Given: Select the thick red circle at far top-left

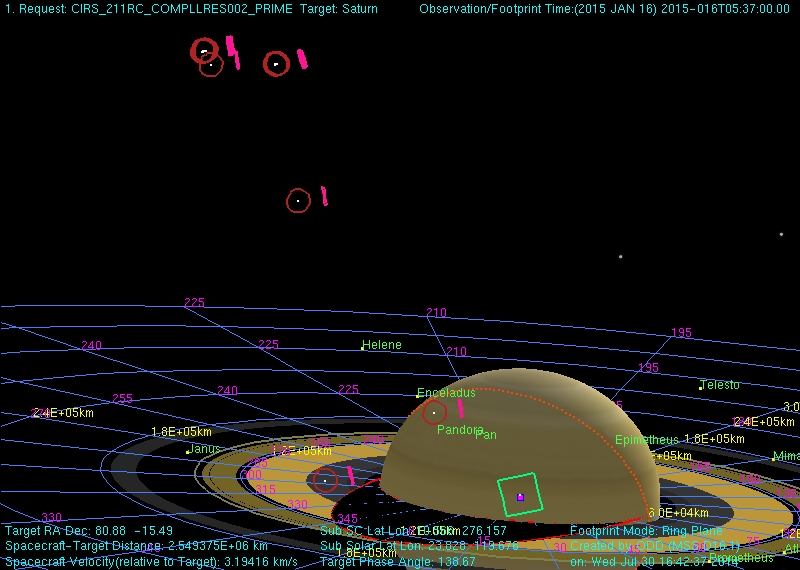Looking at the screenshot, I should [204, 50].
